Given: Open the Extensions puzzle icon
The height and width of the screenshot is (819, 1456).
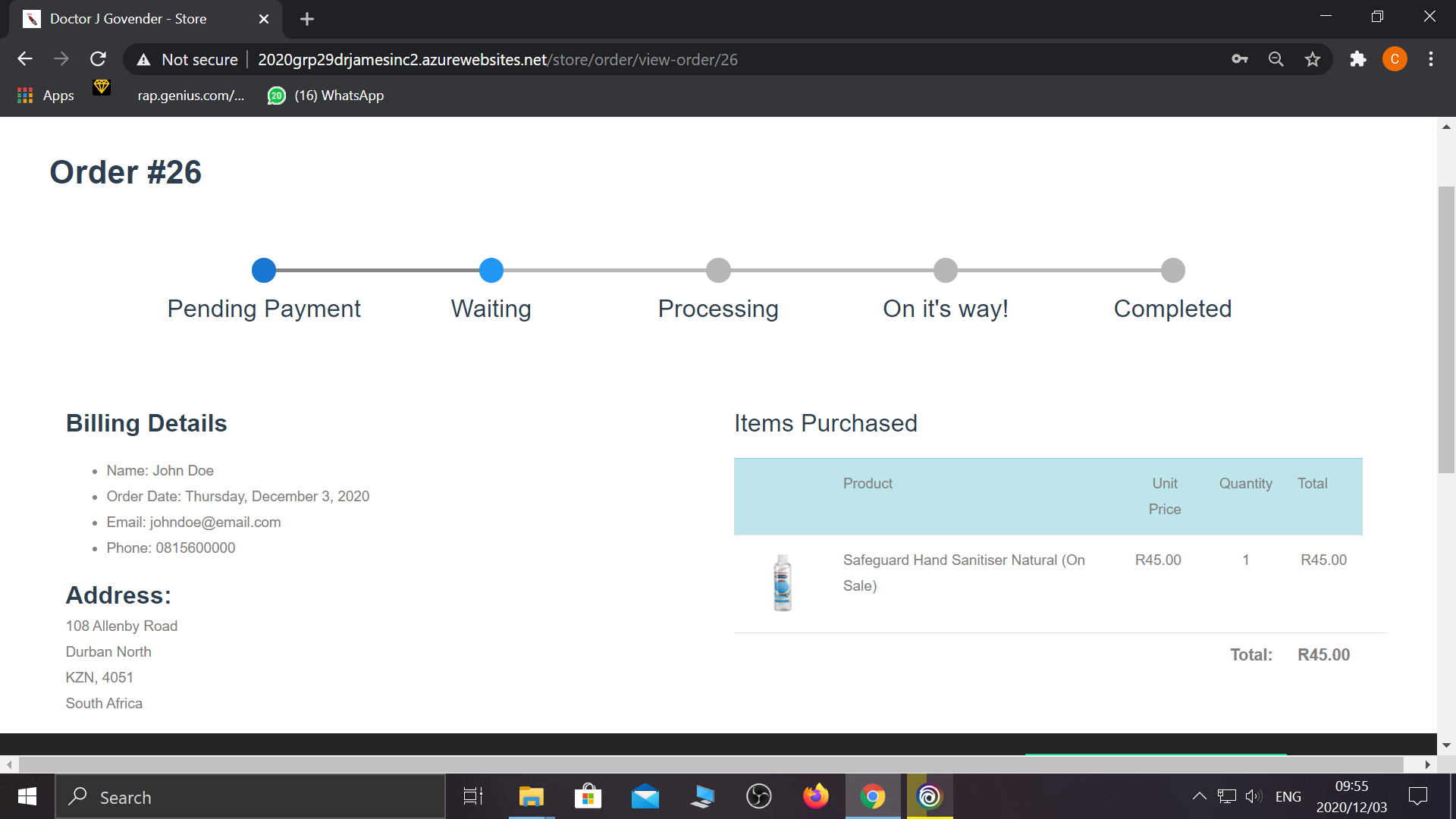Looking at the screenshot, I should (x=1358, y=59).
